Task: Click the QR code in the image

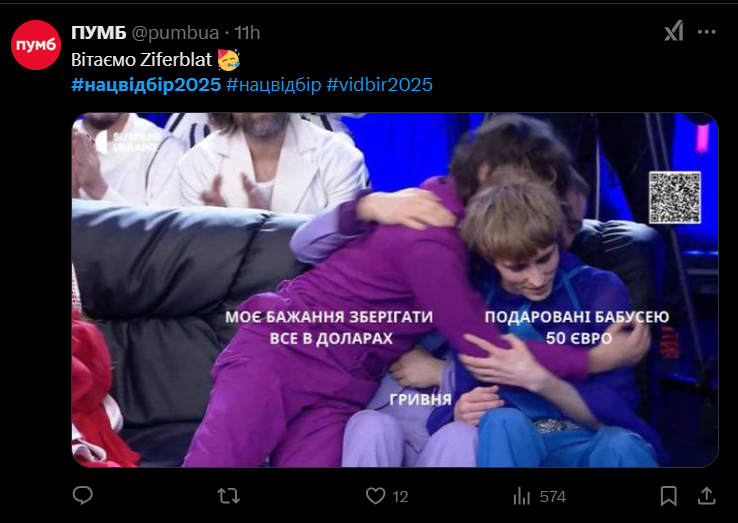Action: tap(674, 197)
